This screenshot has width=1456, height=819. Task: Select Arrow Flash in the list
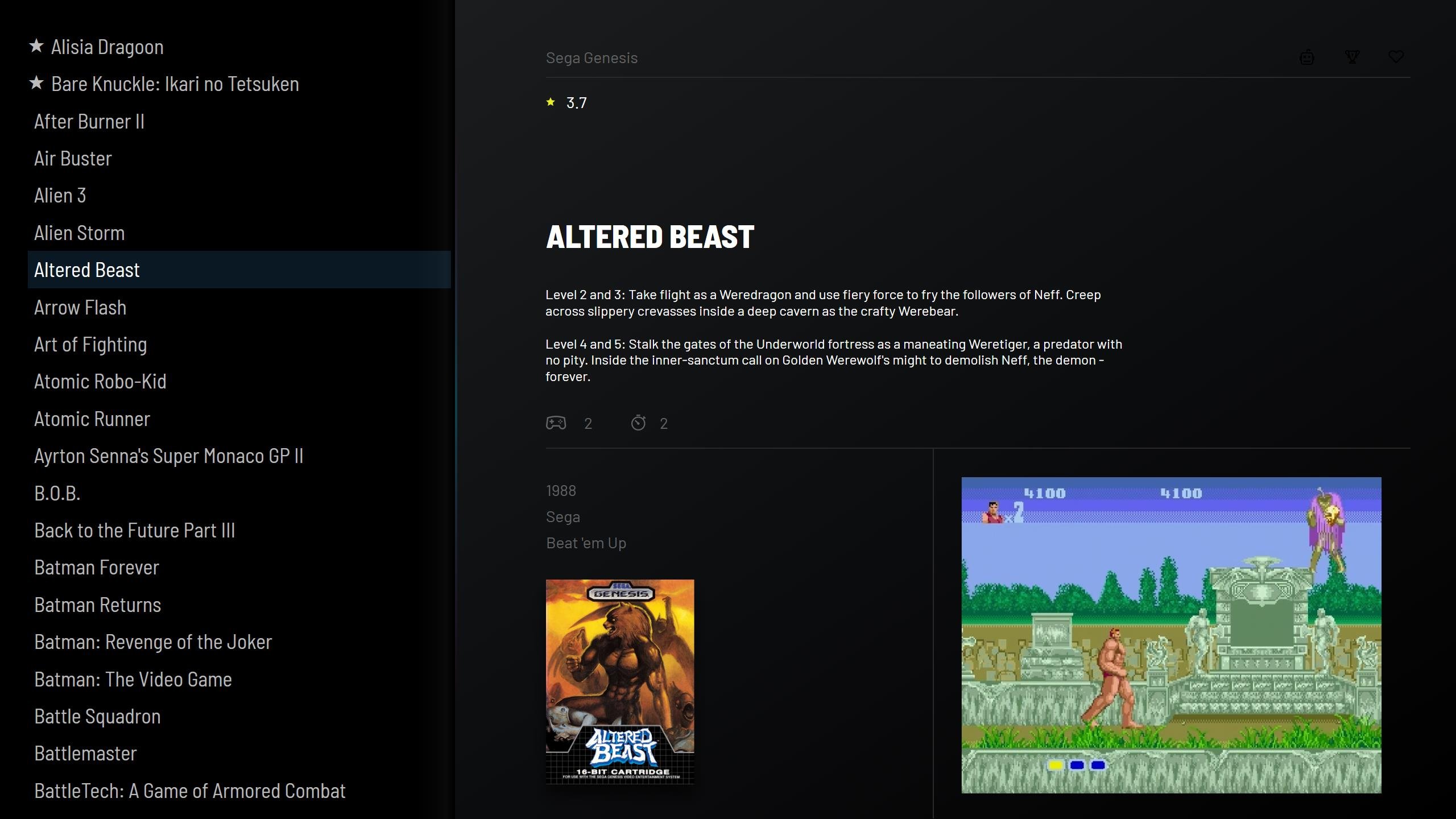pos(80,307)
